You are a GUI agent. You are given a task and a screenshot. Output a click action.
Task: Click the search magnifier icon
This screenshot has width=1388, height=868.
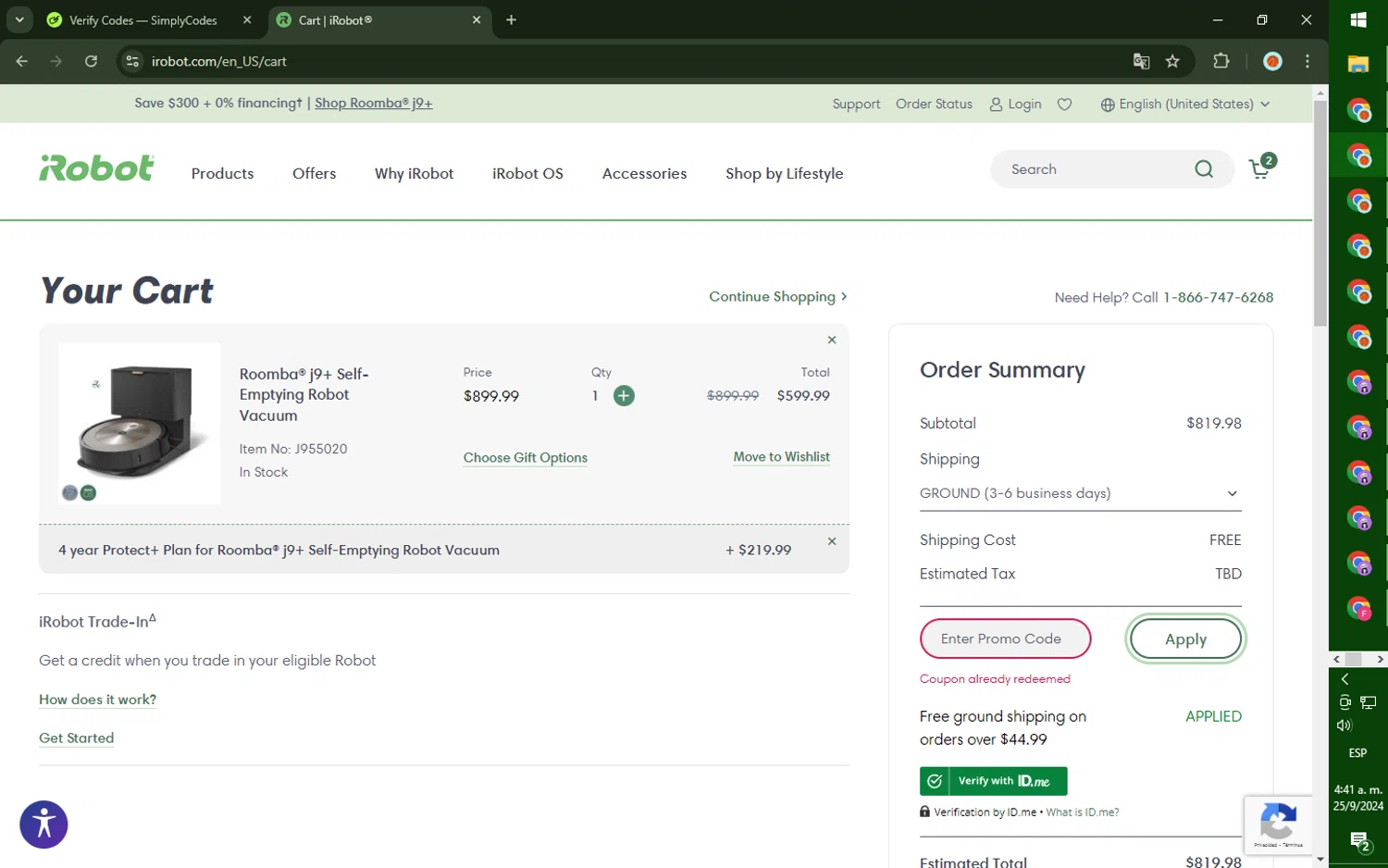(x=1203, y=169)
